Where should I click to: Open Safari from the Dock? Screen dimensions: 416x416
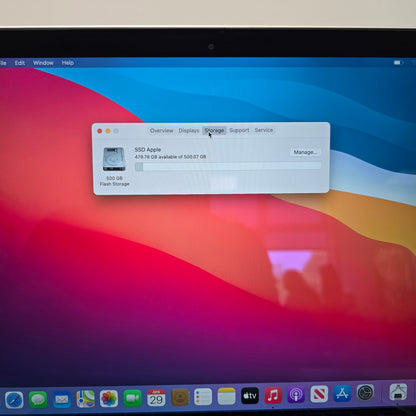tap(14, 400)
